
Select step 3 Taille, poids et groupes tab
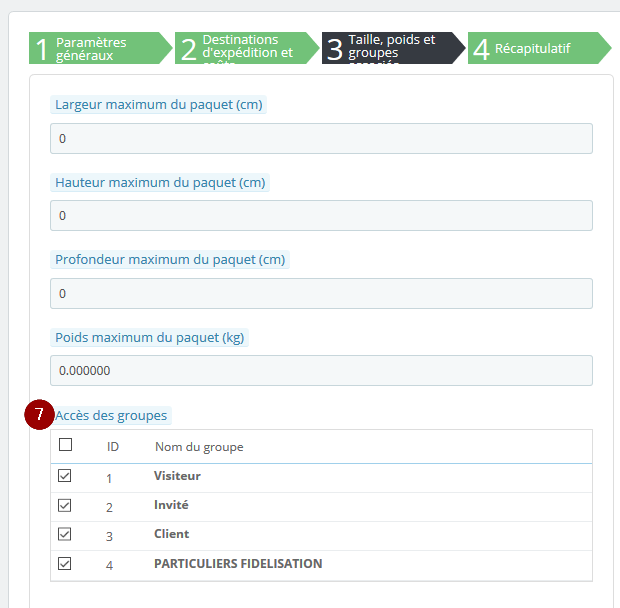pos(393,48)
